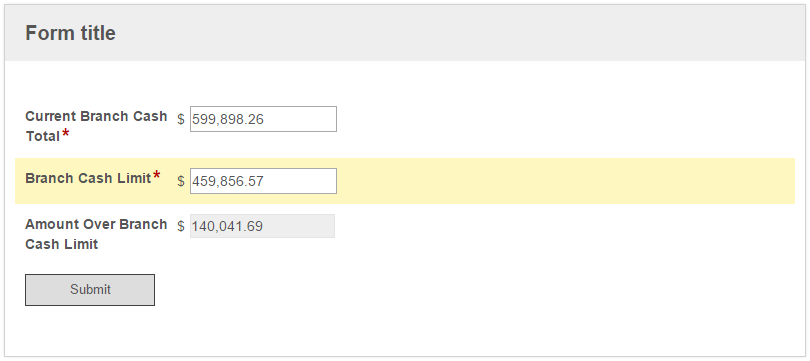
Task: Click the "Cash Limit" second line of the third label
Action: coord(61,244)
